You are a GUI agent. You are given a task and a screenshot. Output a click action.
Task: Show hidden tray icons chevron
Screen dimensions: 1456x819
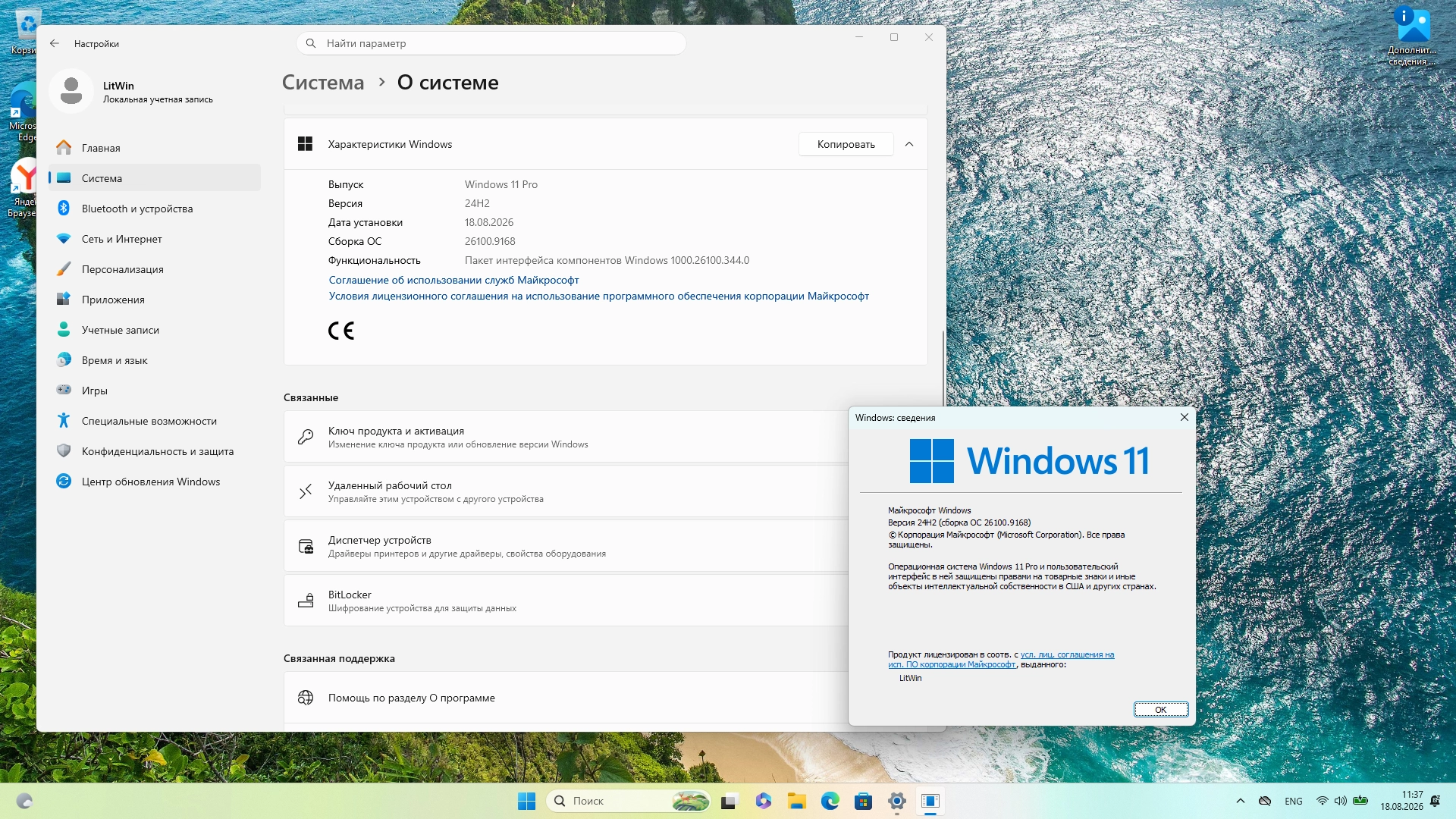click(x=1241, y=801)
